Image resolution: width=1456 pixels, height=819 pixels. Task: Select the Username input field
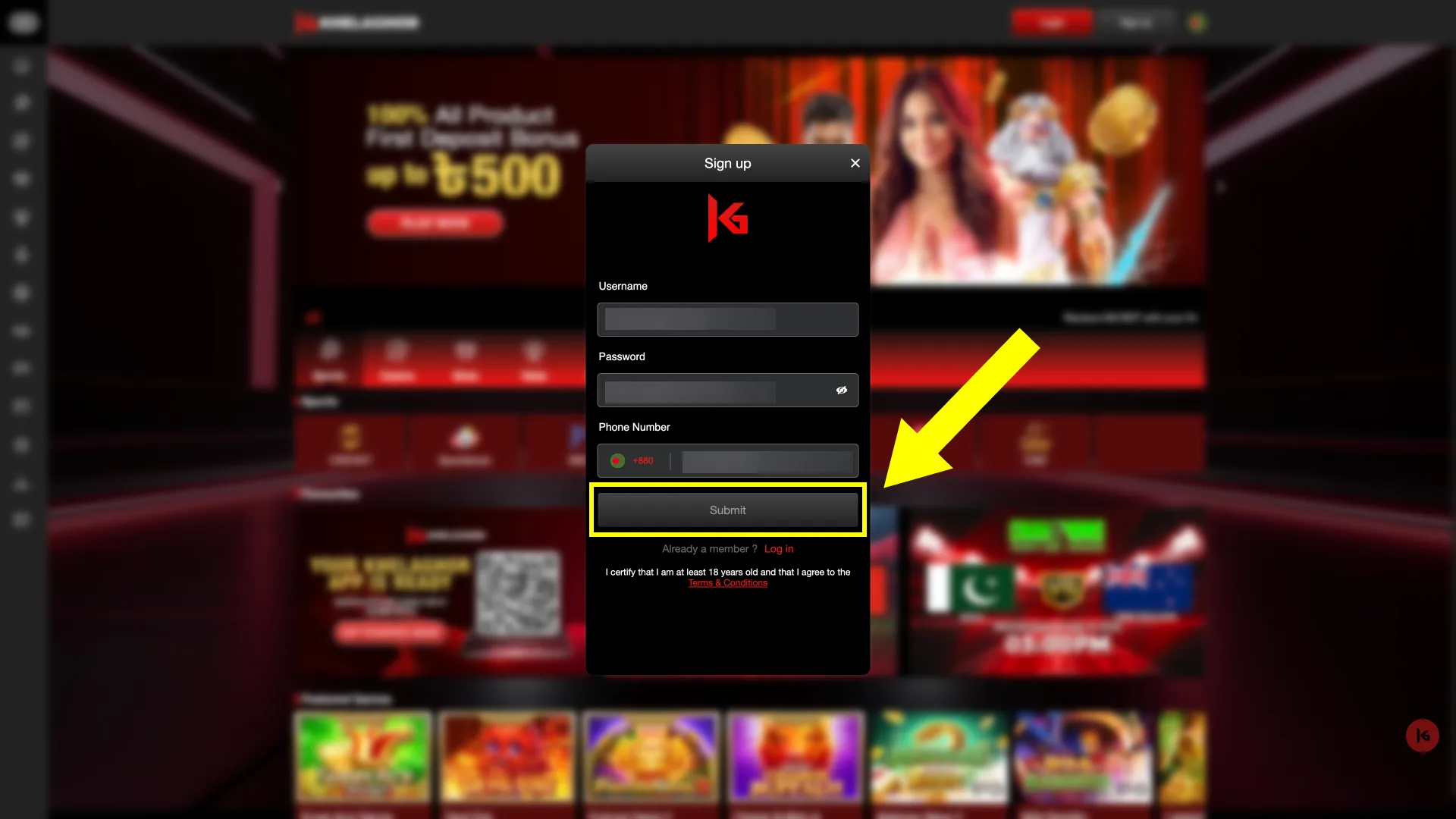coord(728,319)
